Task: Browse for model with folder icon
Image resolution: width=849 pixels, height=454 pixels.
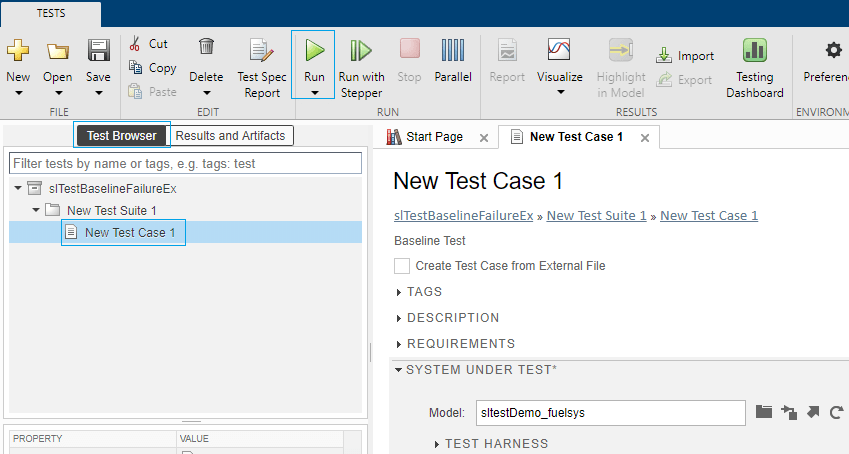Action: point(764,412)
